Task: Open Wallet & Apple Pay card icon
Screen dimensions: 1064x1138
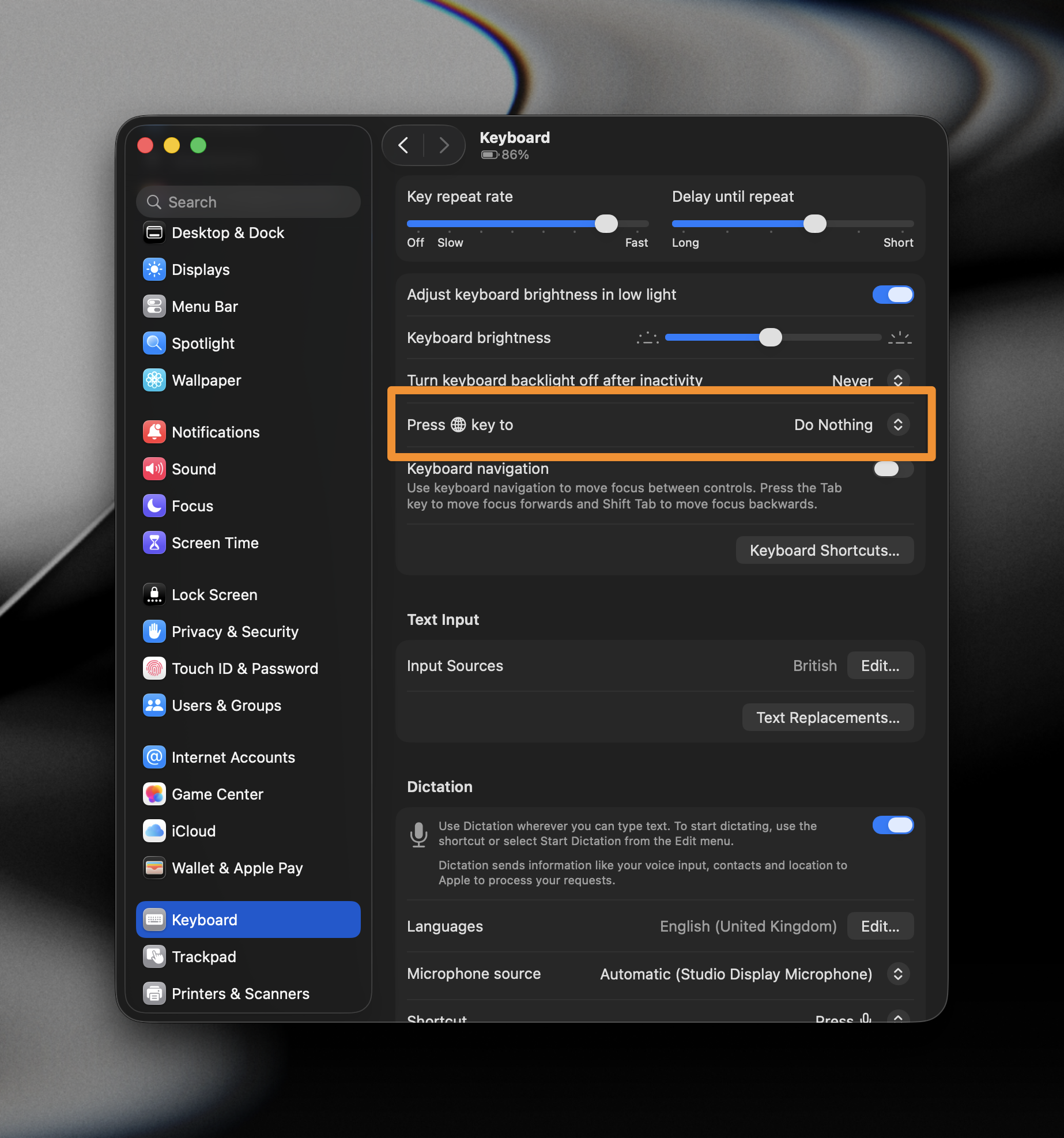Action: (154, 868)
